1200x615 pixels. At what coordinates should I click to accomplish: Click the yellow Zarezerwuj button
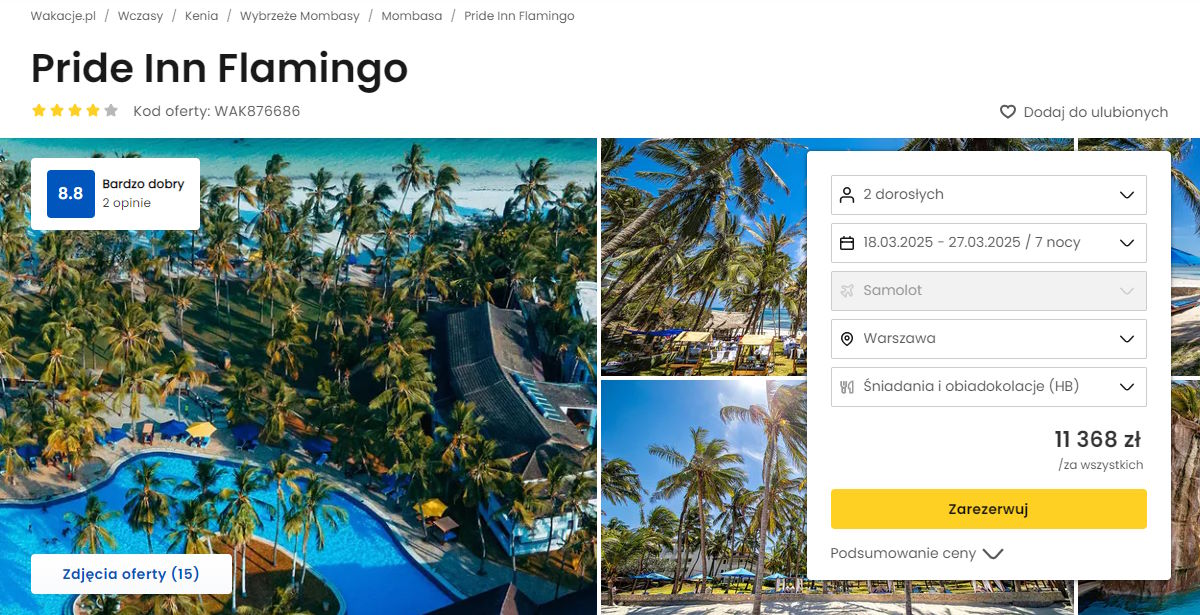pyautogui.click(x=988, y=509)
